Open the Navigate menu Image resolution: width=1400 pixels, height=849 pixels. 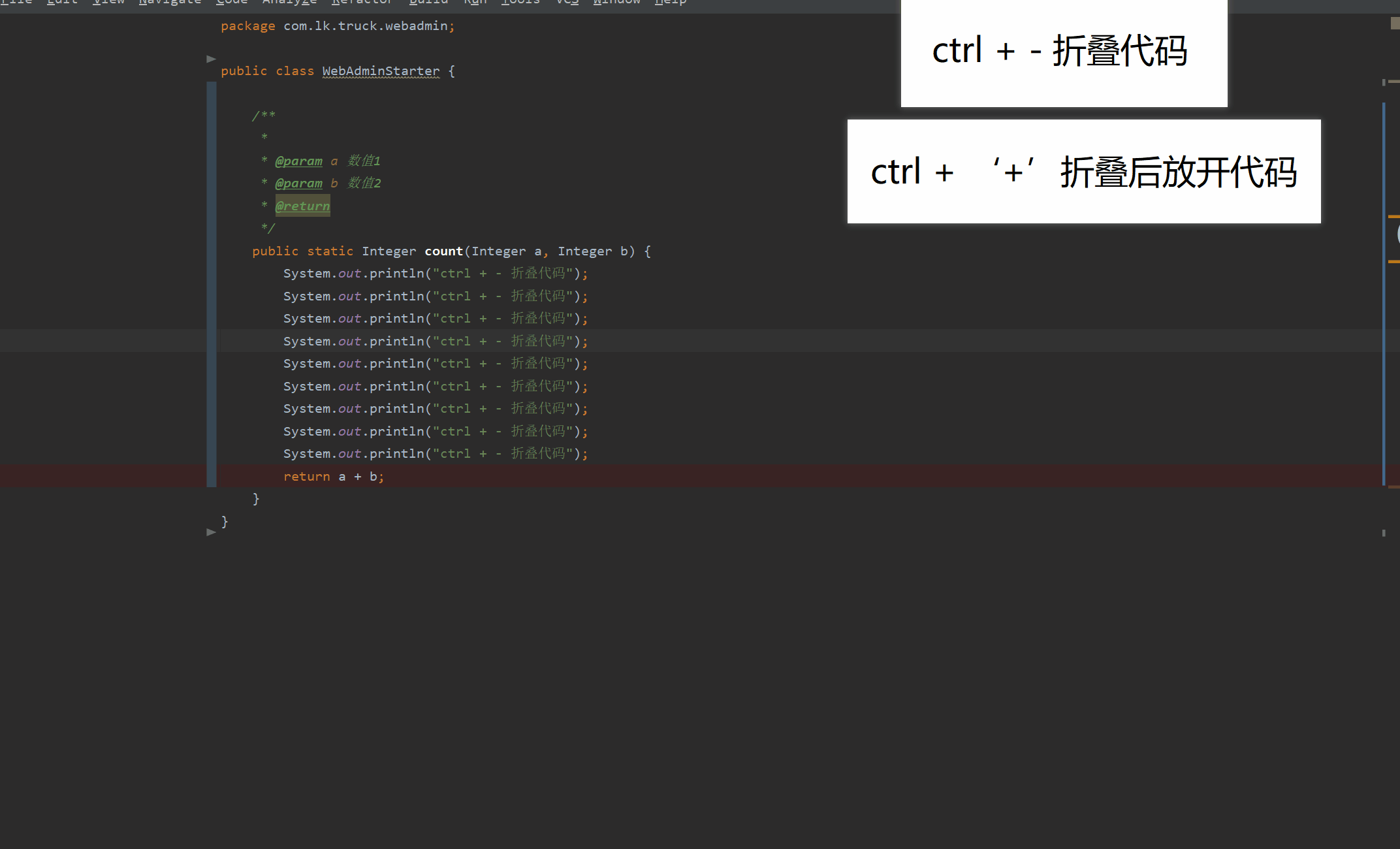pos(170,3)
